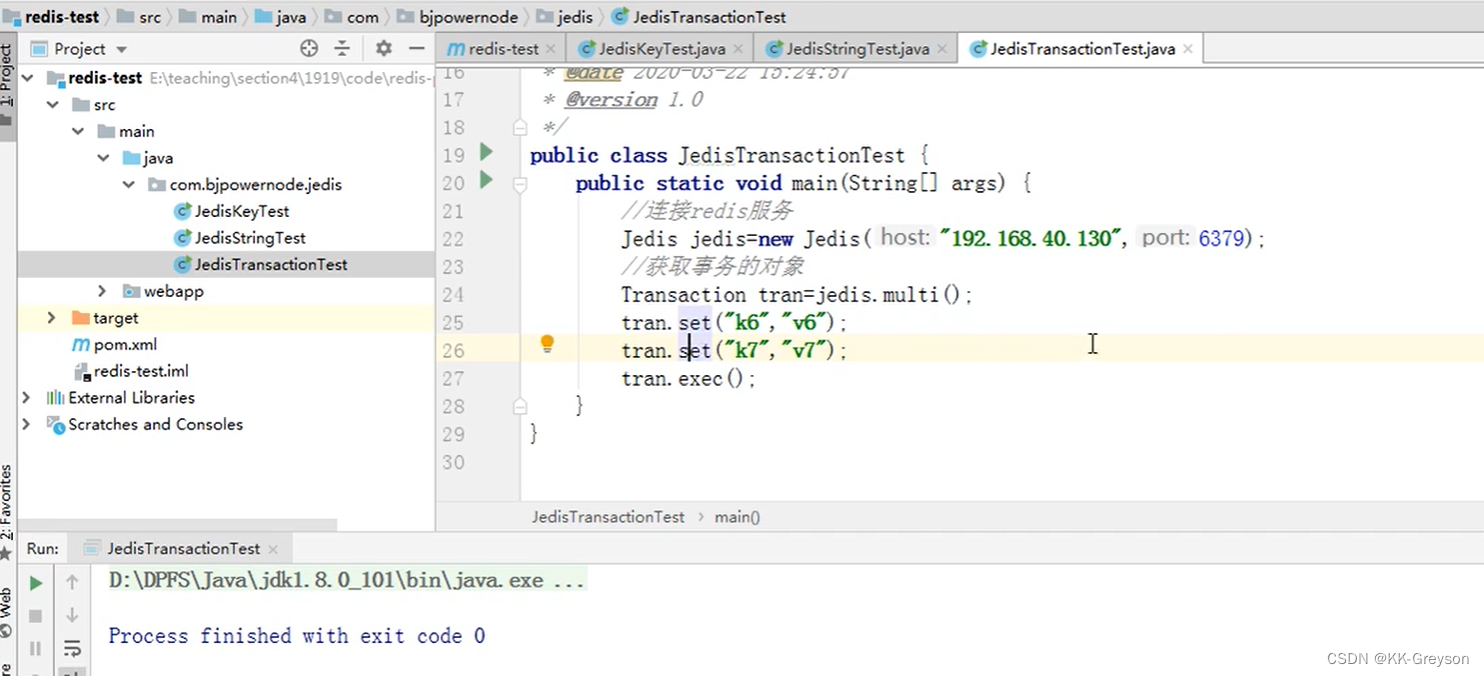Close the JedisKeyTest.java tab

click(739, 48)
